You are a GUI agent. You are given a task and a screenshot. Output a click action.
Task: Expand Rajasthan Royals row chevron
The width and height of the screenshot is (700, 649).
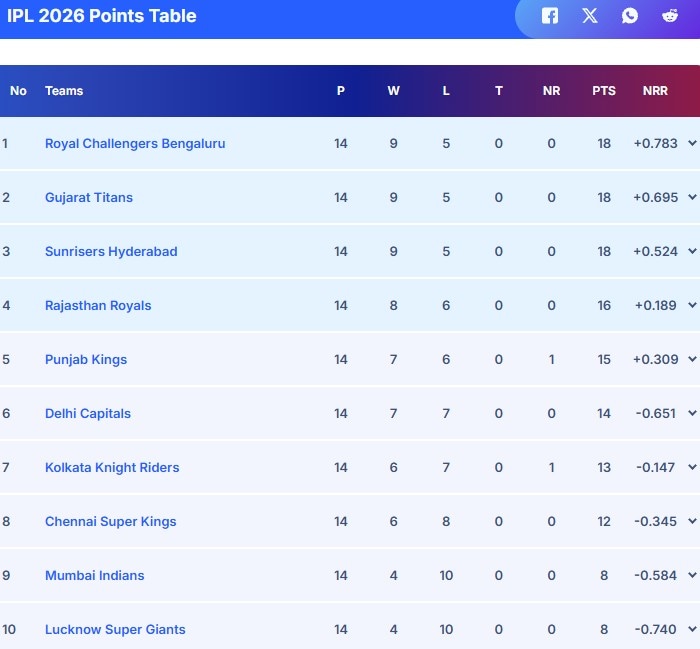692,305
